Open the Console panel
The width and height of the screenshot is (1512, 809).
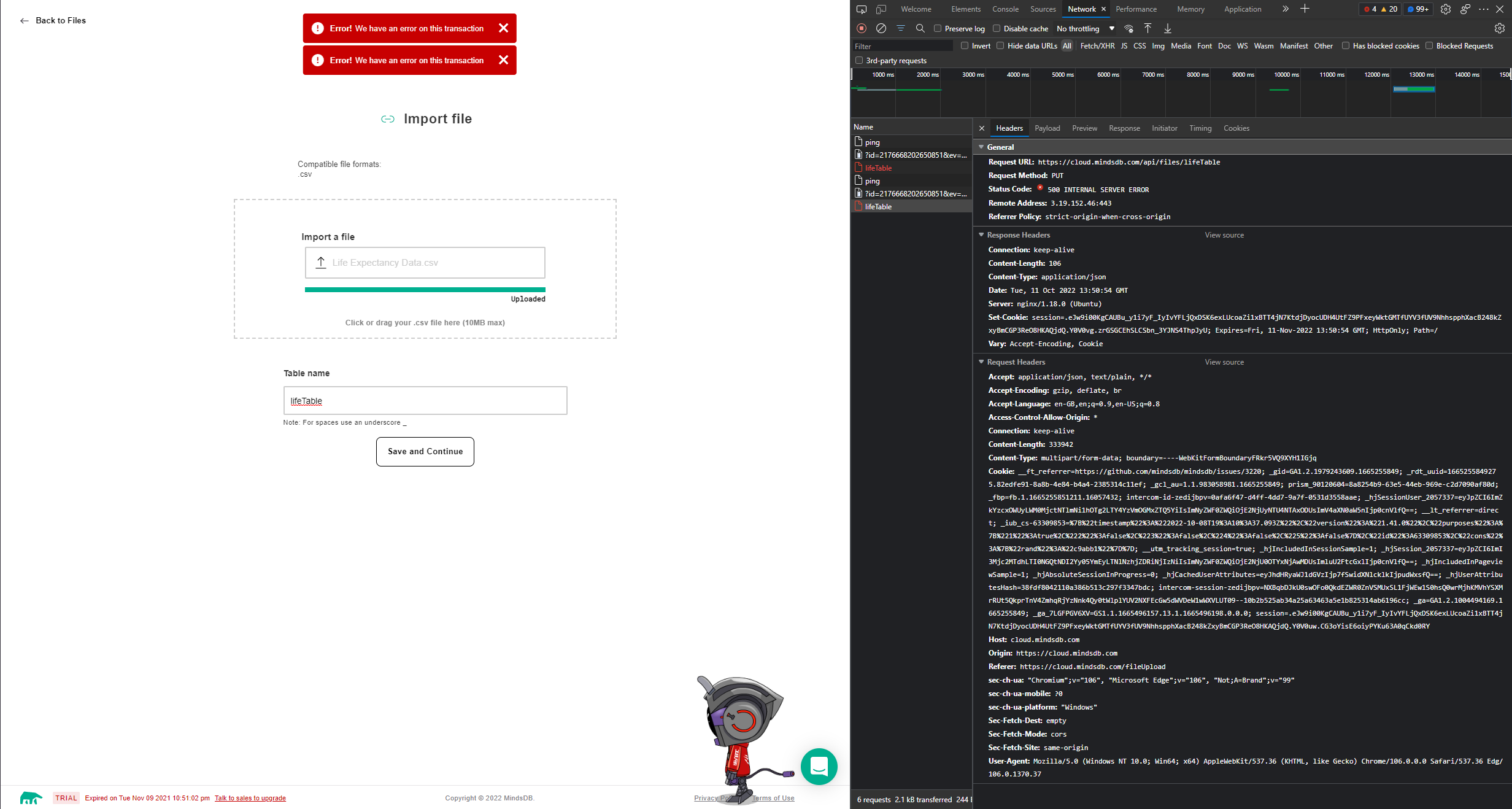[x=1005, y=9]
